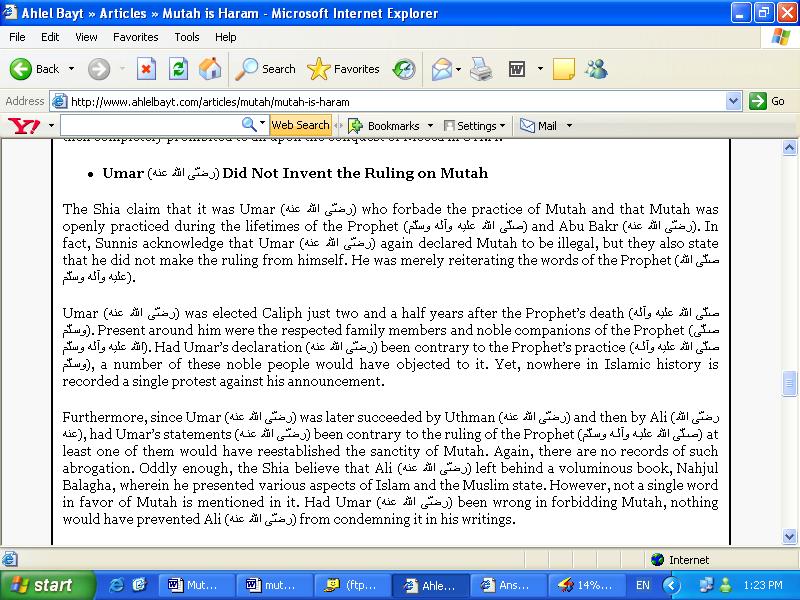
Task: Launch Internet Explorer from Quick Launch
Action: tap(116, 585)
